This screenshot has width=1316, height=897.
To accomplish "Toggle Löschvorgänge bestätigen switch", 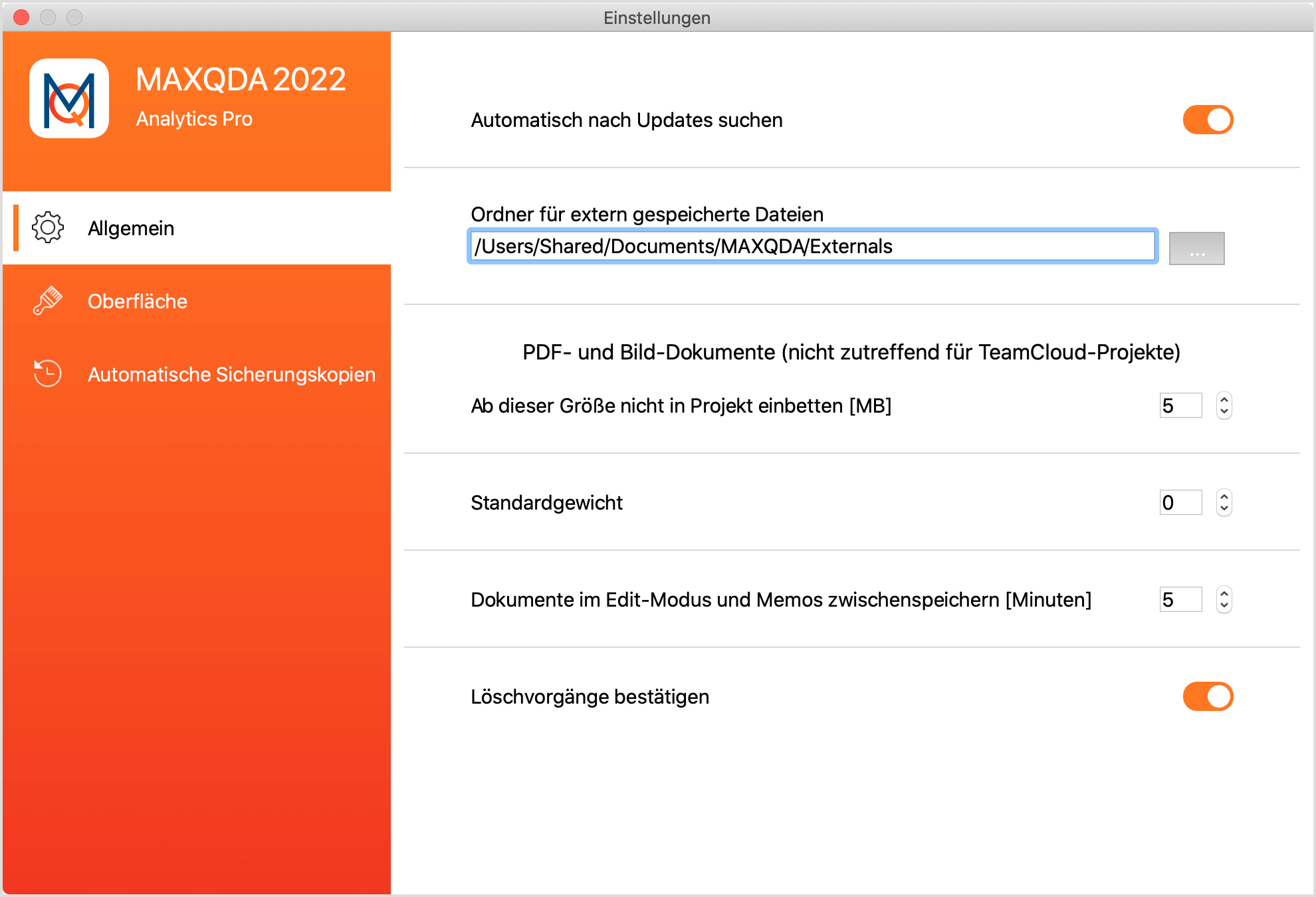I will (1208, 696).
